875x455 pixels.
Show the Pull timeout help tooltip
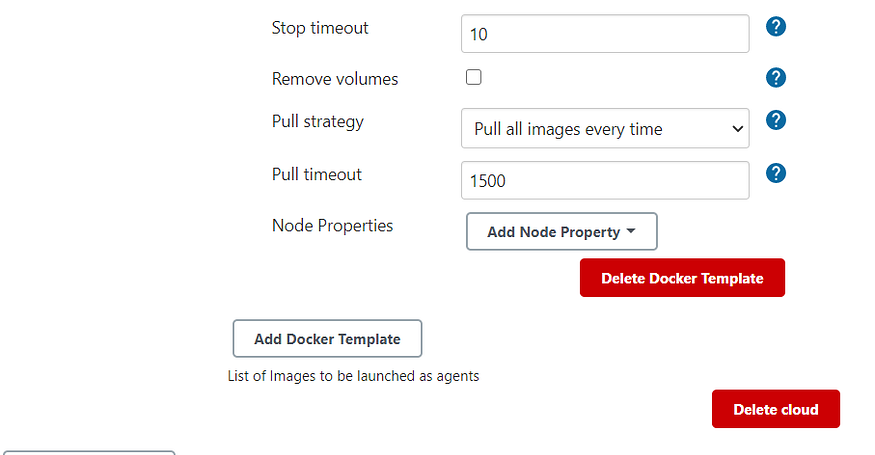click(776, 173)
